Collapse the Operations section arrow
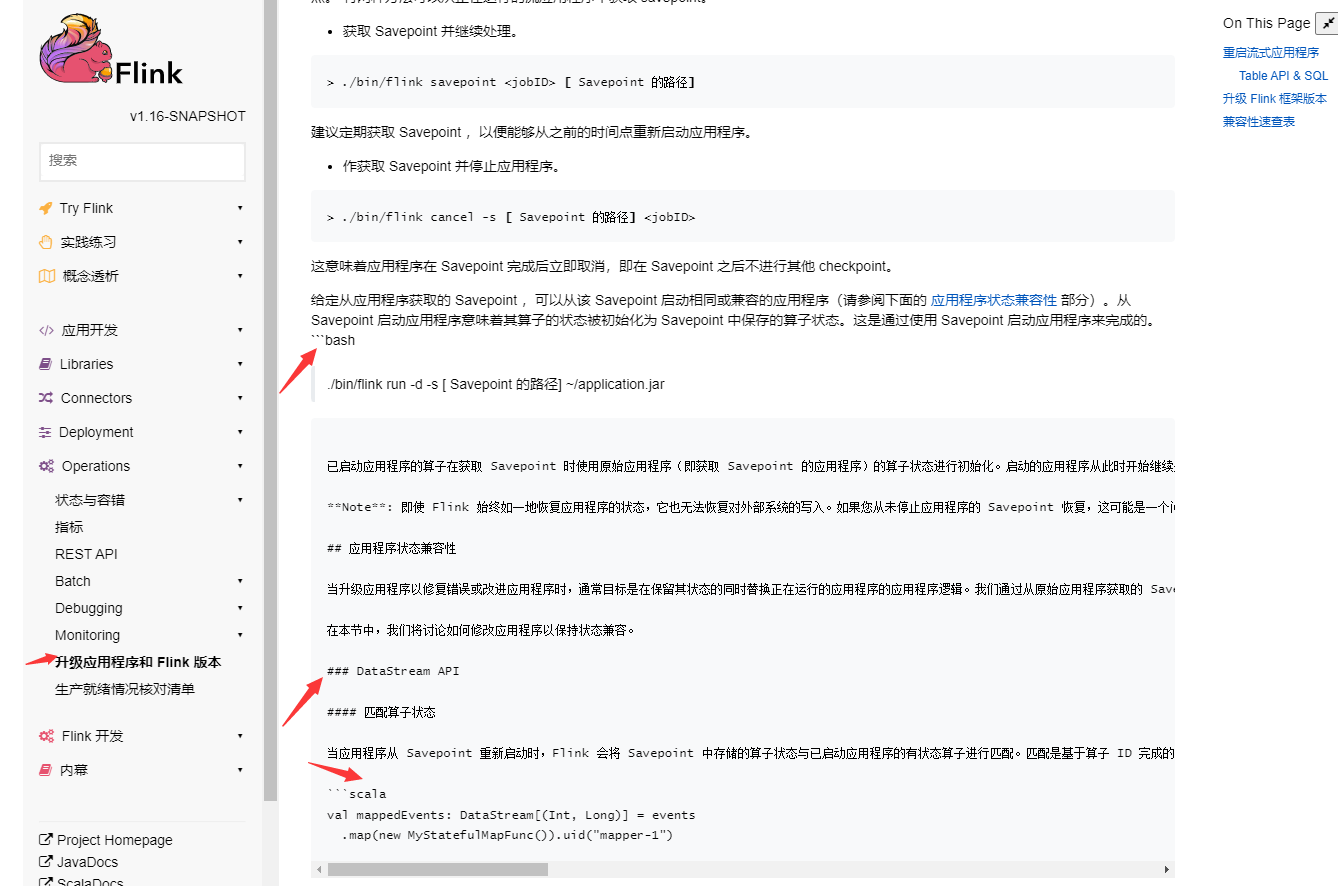Image resolution: width=1338 pixels, height=886 pixels. [240, 466]
